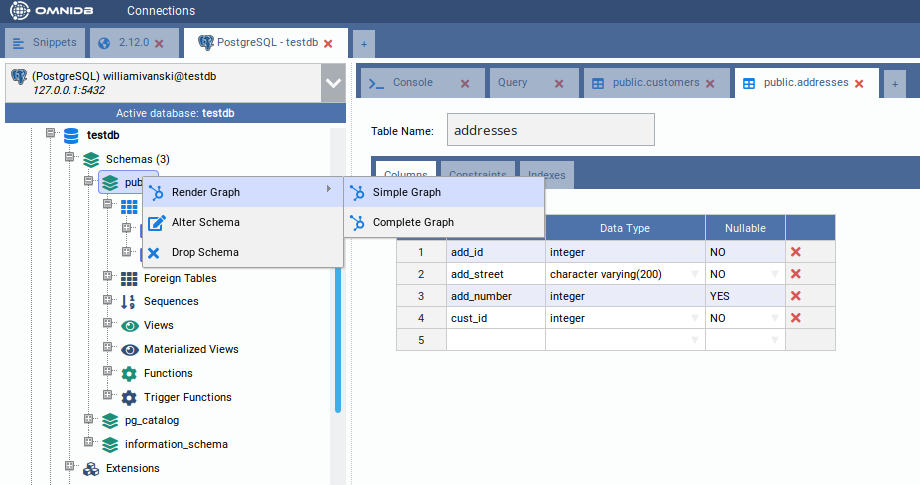Click the Views eye icon in tree
Image resolution: width=920 pixels, height=485 pixels.
pos(129,325)
